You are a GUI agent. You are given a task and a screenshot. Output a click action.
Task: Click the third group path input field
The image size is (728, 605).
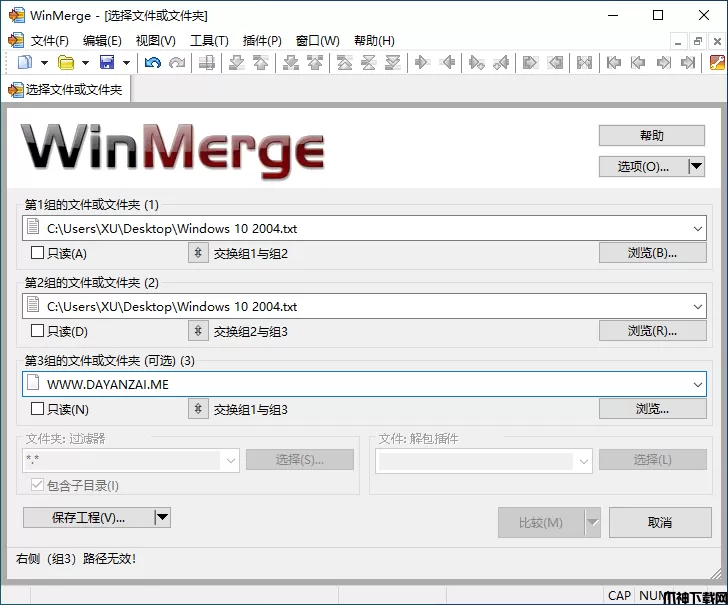coord(360,384)
